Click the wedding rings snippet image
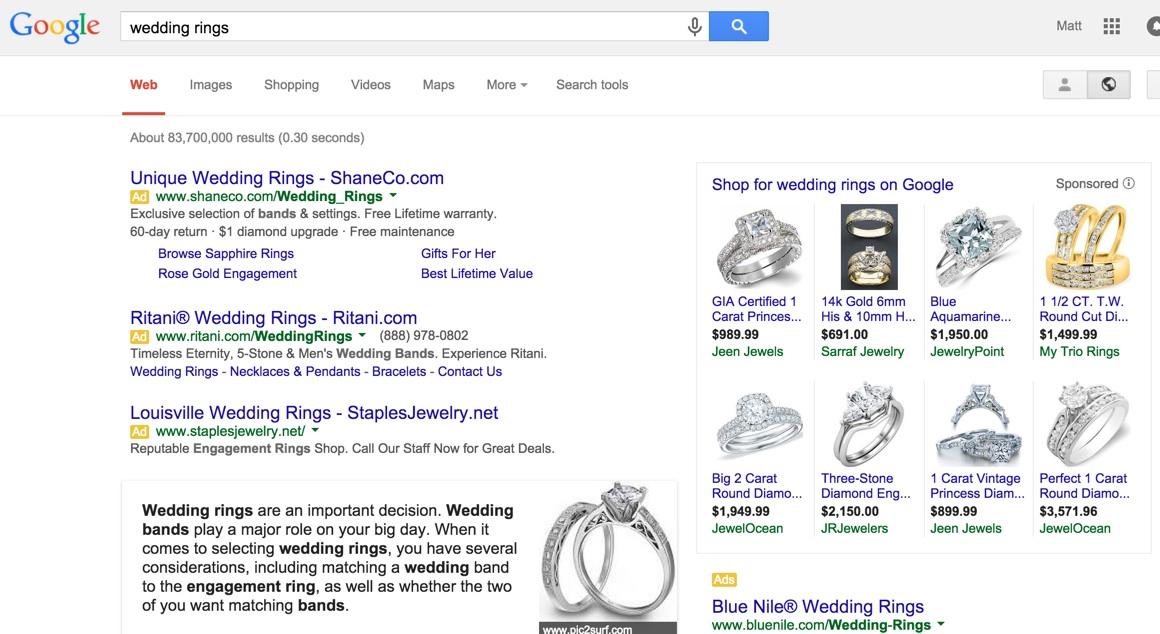1160x634 pixels. click(608, 556)
